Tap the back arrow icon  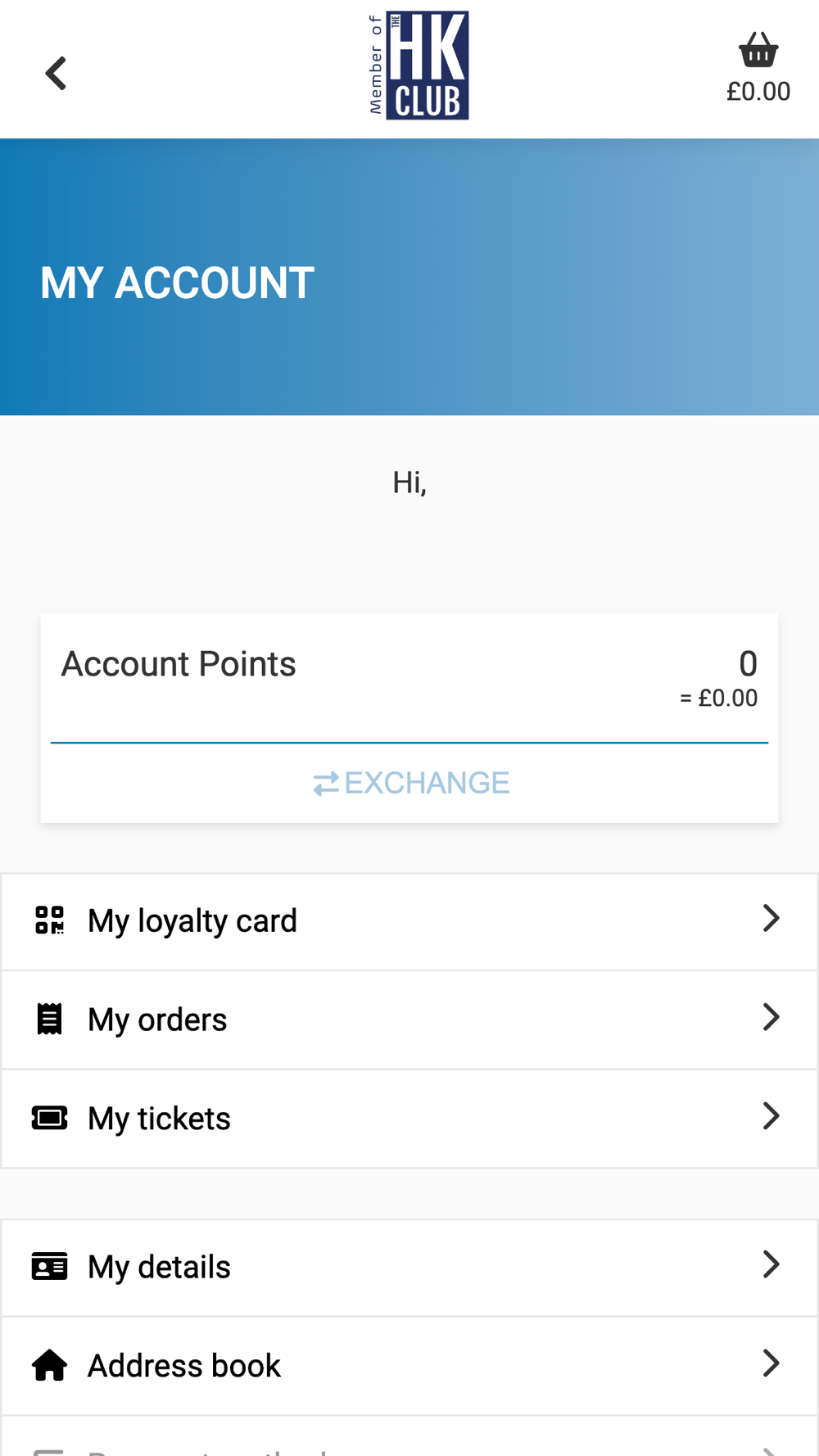click(56, 74)
